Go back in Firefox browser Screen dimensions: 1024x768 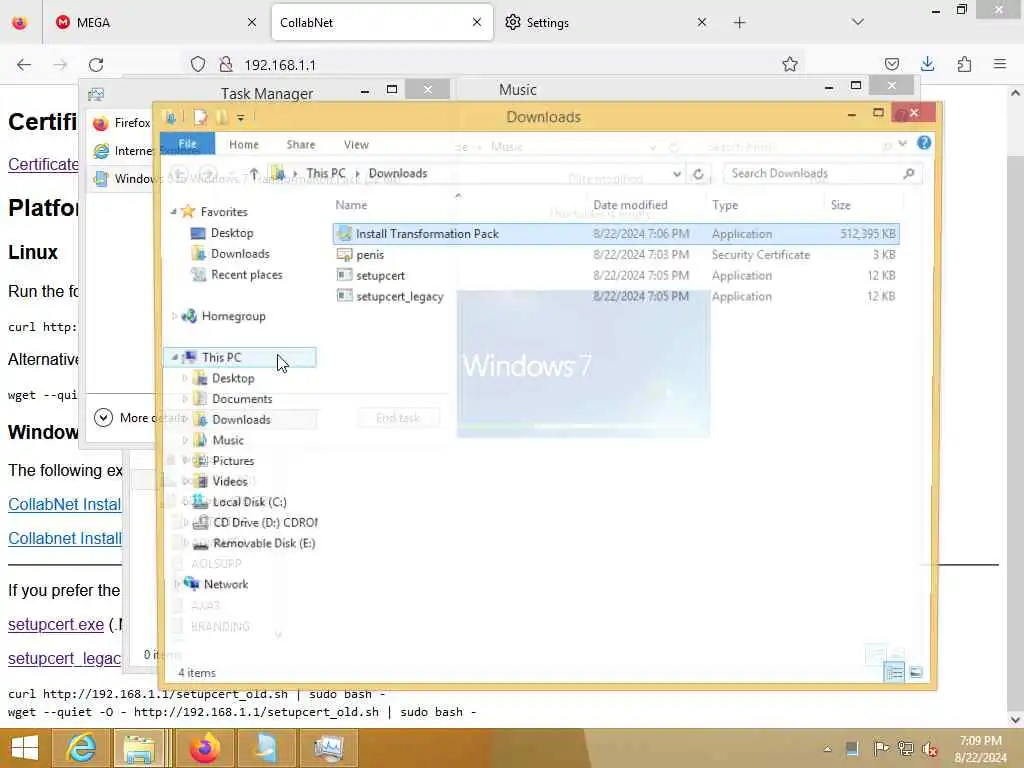(24, 65)
